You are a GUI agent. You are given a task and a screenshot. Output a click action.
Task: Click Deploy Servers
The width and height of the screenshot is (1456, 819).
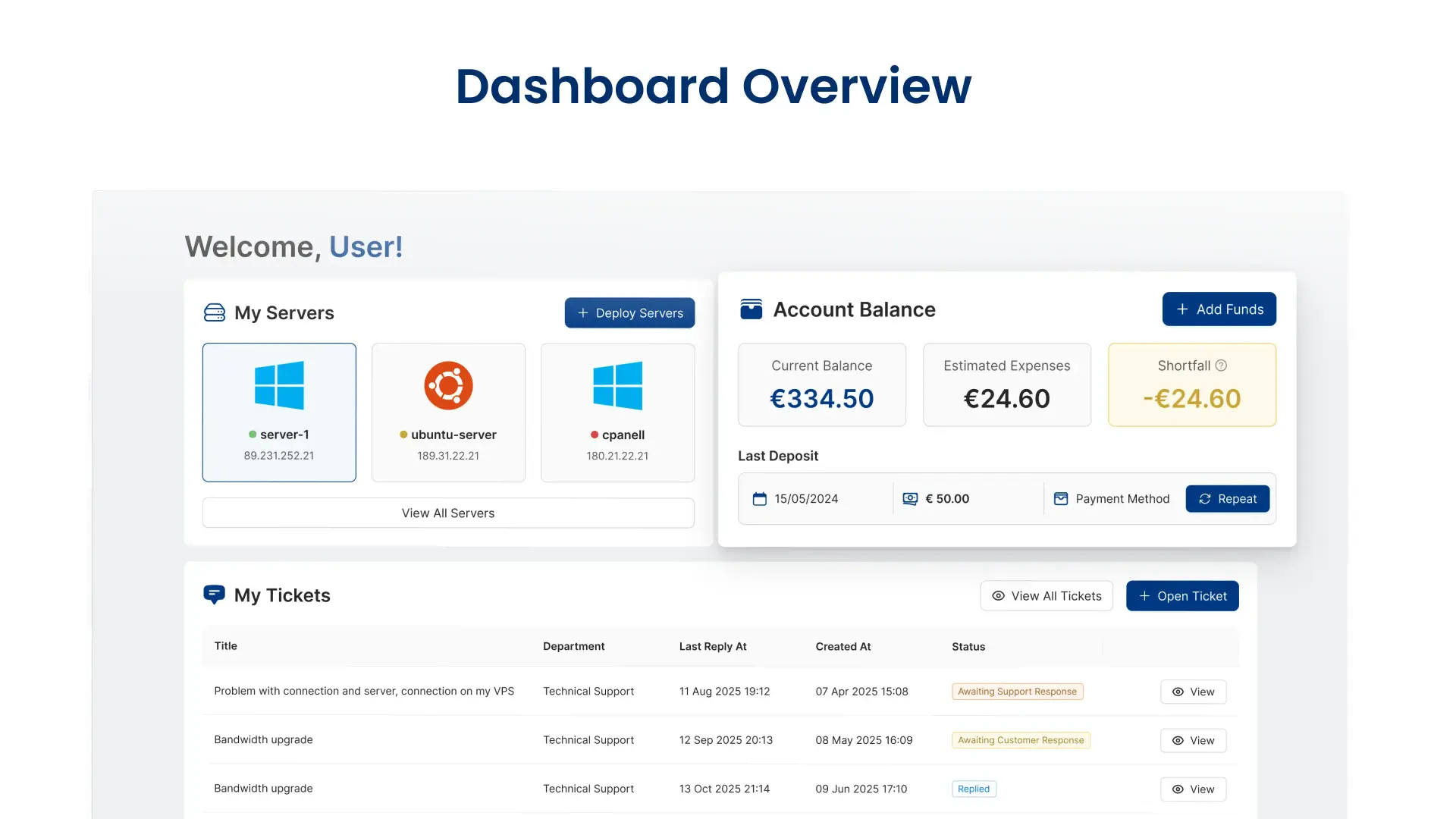pyautogui.click(x=629, y=312)
